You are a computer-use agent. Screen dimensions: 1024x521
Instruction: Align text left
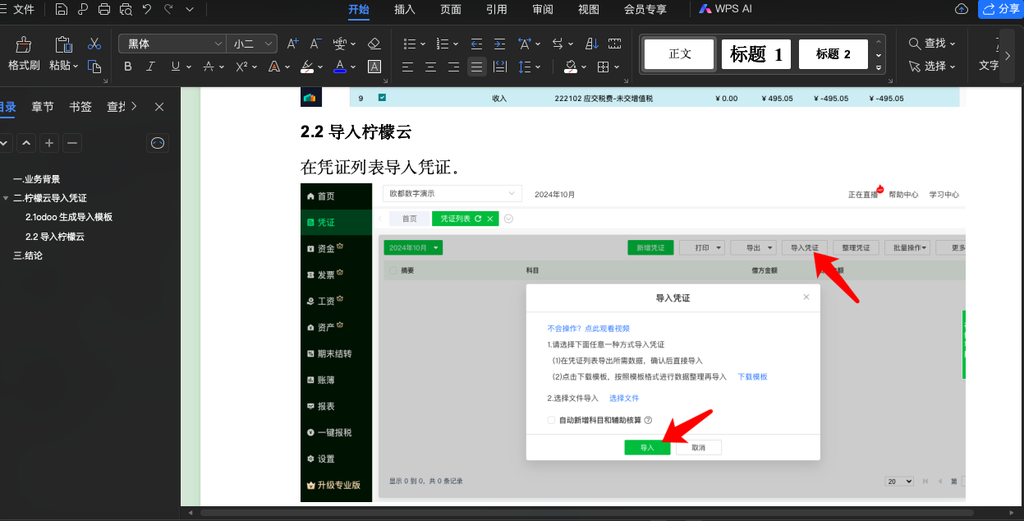pyautogui.click(x=408, y=67)
